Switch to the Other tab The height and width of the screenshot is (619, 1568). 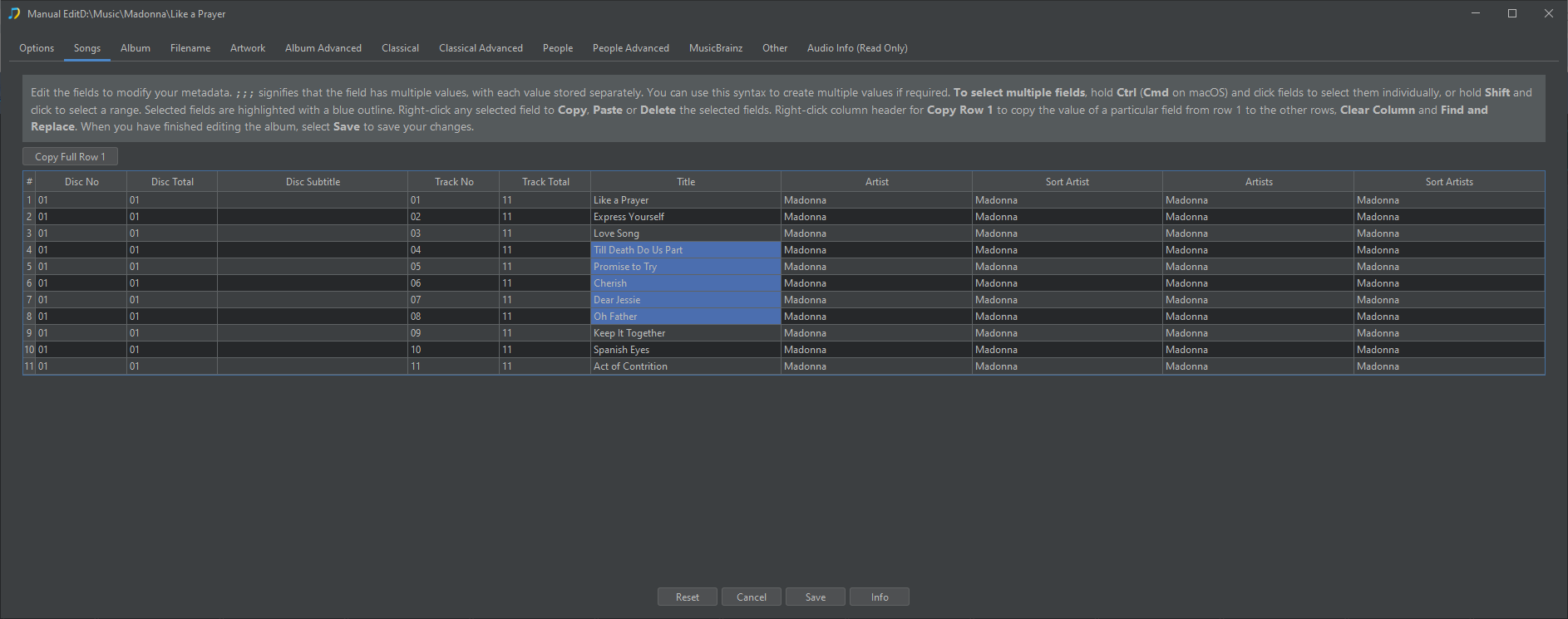(x=775, y=48)
